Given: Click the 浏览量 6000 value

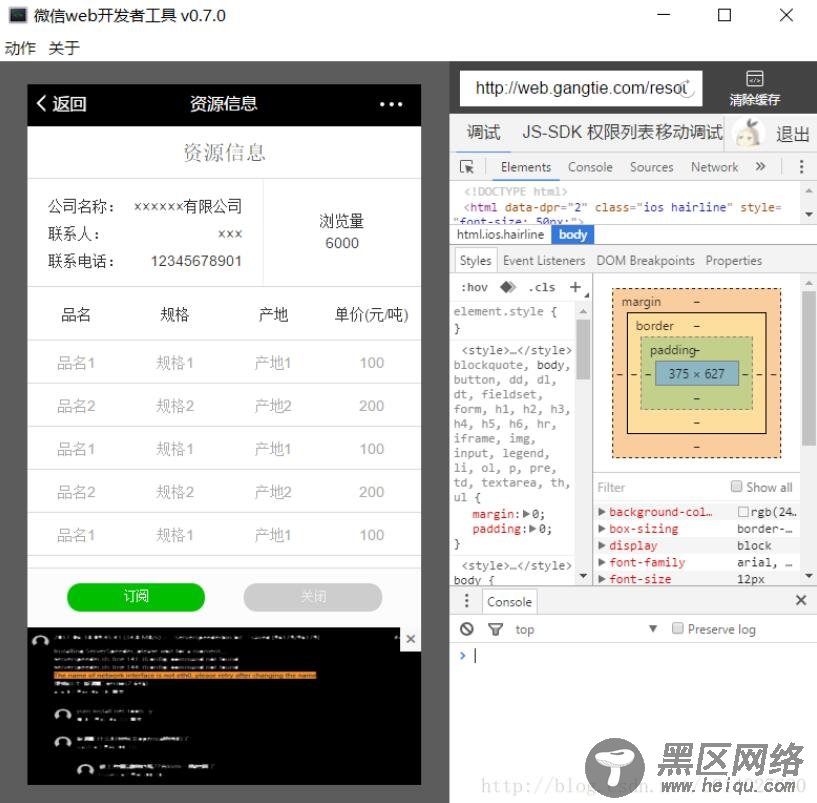Looking at the screenshot, I should (x=342, y=242).
